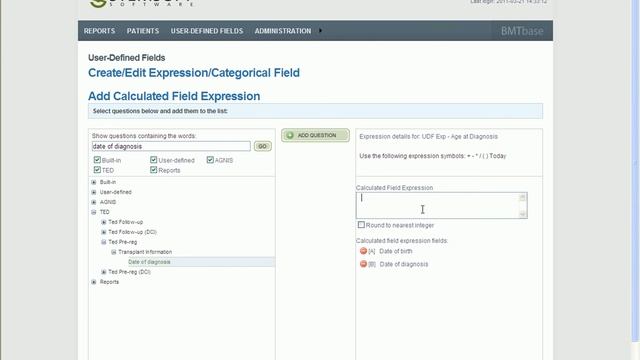
Task: Remove field [A] Date of birth
Action: (x=363, y=251)
